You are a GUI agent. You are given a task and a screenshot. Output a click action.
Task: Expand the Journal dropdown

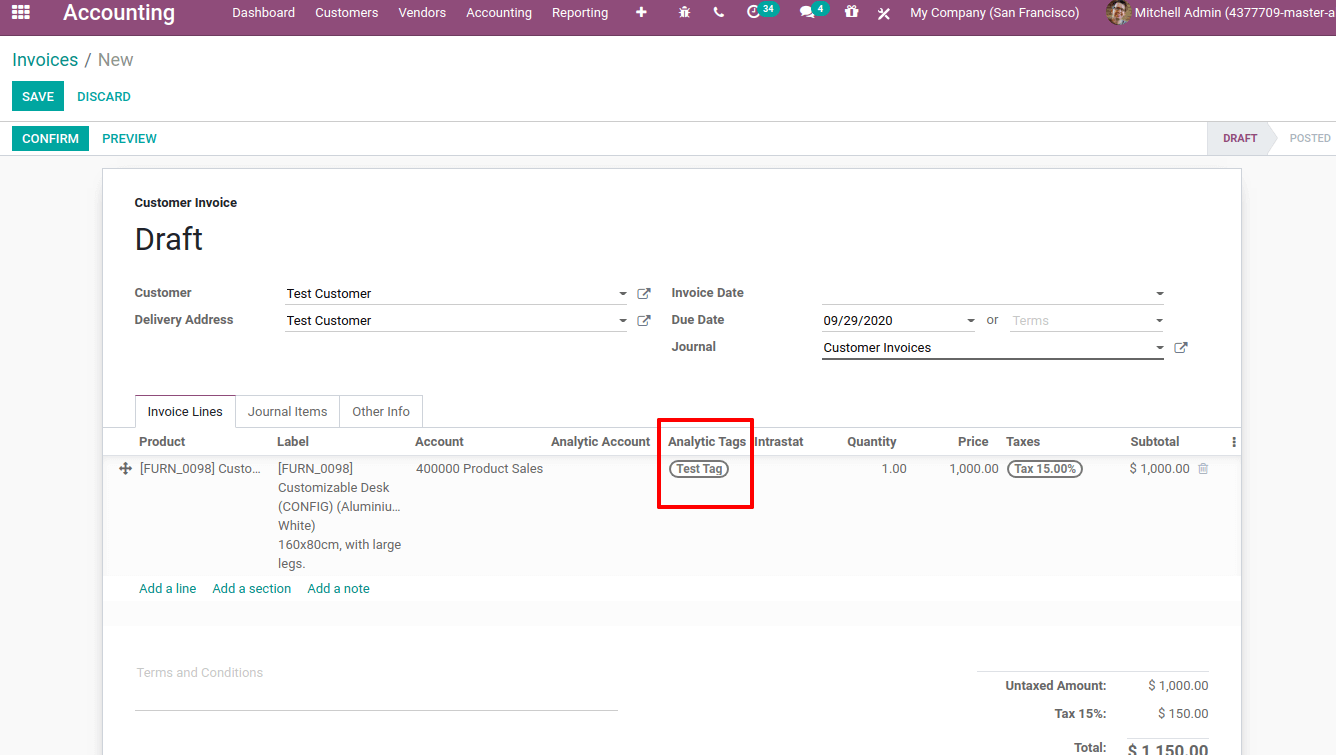tap(1160, 348)
